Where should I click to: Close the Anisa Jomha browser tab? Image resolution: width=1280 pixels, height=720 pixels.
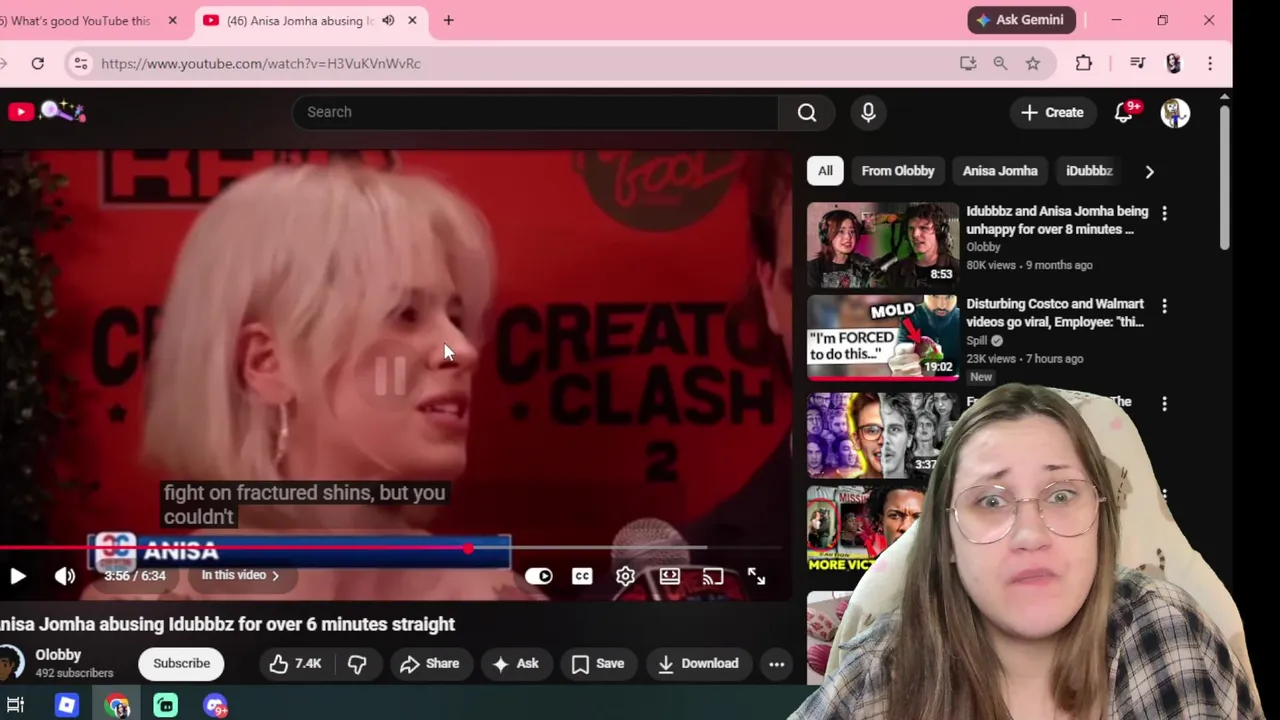(412, 20)
